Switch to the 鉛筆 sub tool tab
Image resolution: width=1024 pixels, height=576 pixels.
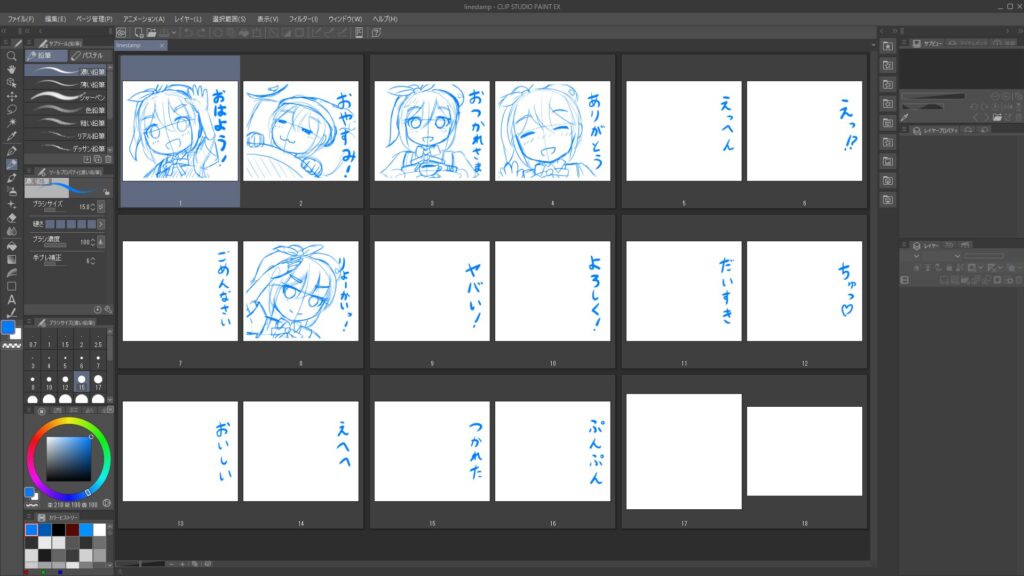pyautogui.click(x=46, y=55)
